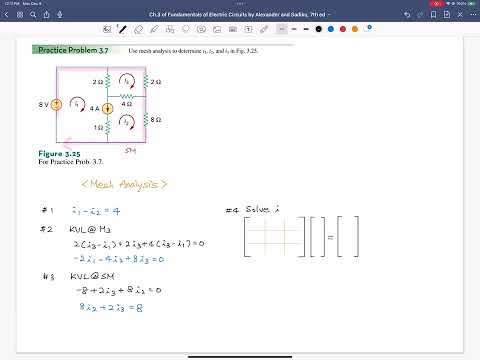The height and width of the screenshot is (360, 480).
Task: Tap the handwritten KVL @ M3 line
Action: (90, 229)
